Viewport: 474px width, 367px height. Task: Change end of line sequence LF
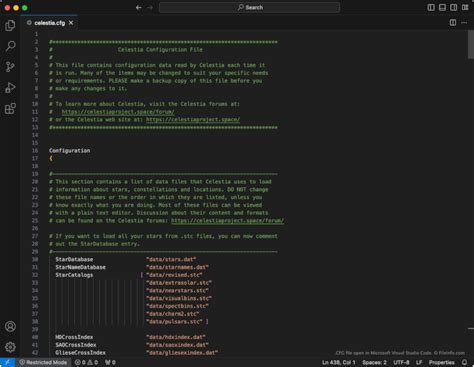coord(419,362)
